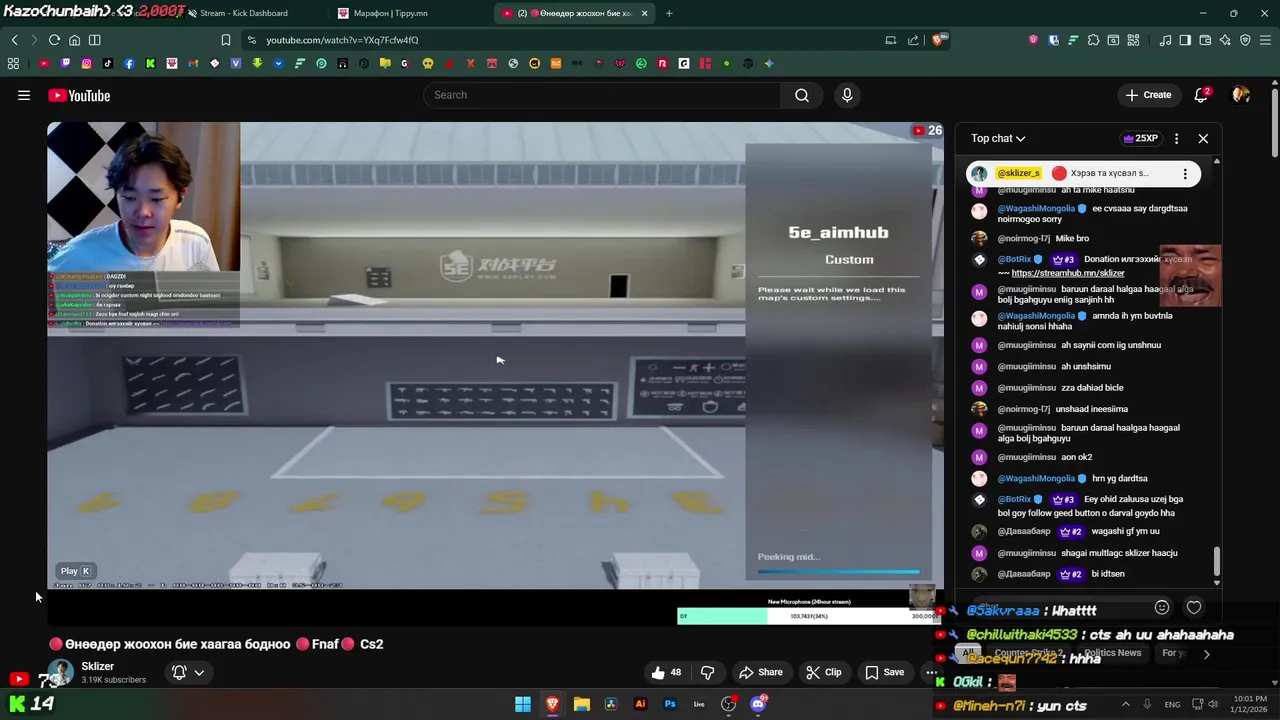Like the video with thumbs up
1280x720 pixels.
[666, 672]
